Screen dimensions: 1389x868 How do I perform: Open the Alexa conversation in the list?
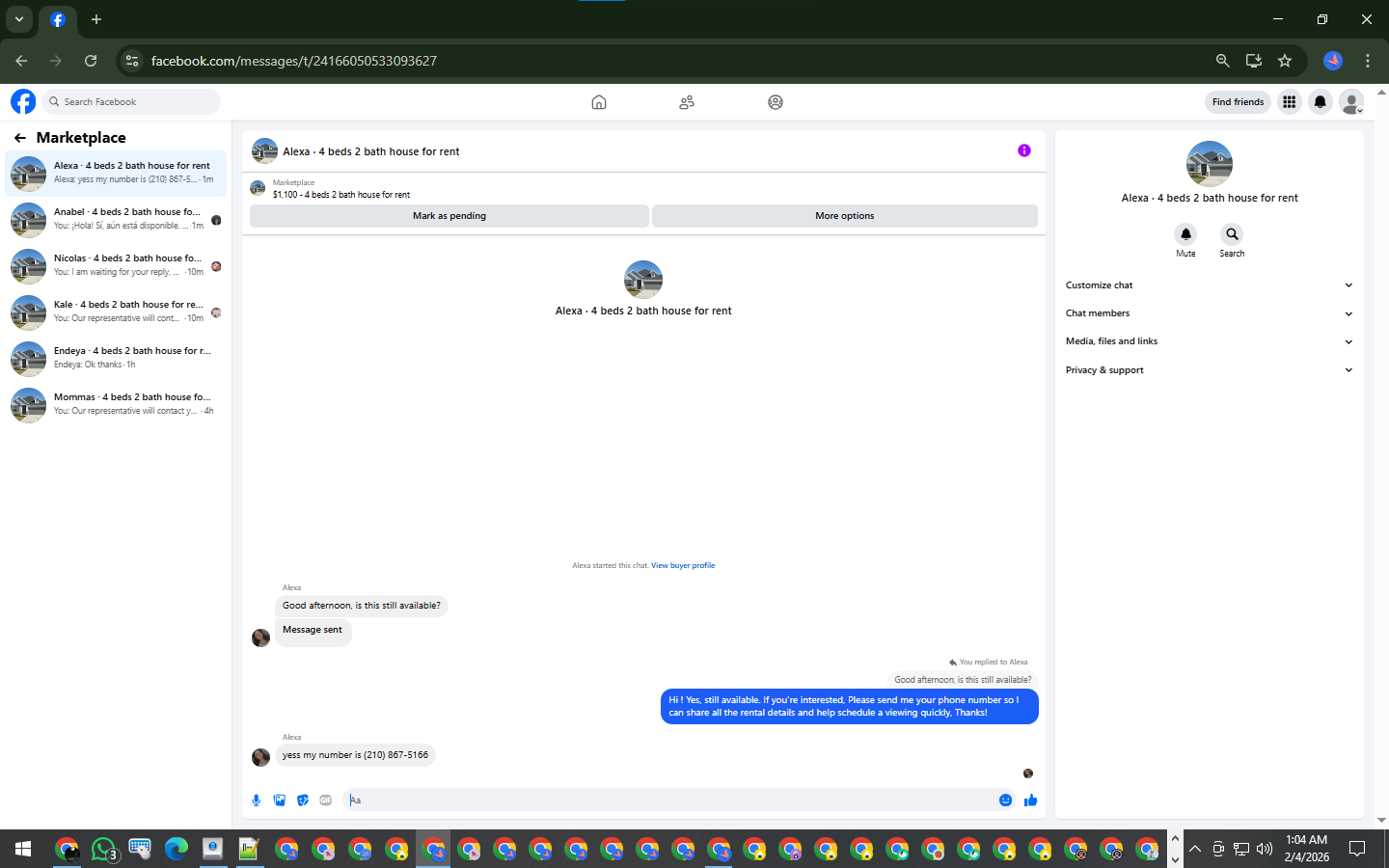116,174
